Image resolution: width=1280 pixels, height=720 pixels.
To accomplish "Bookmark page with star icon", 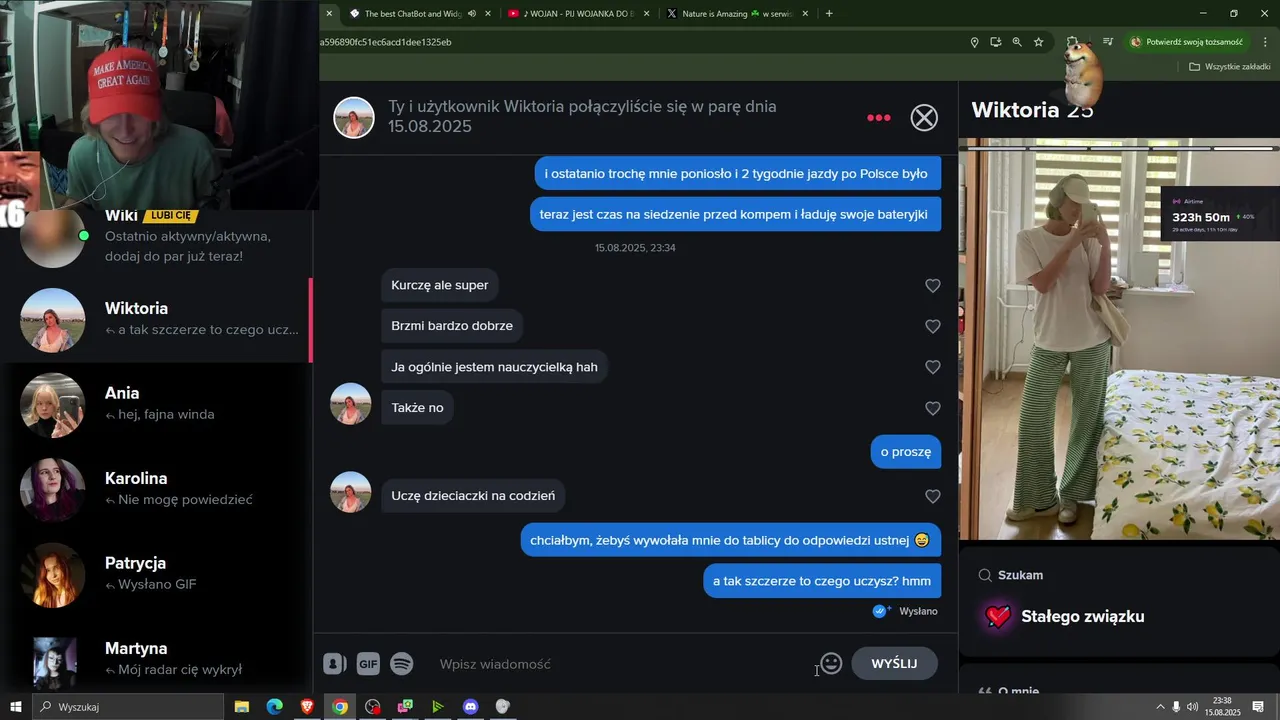I will click(x=1039, y=42).
